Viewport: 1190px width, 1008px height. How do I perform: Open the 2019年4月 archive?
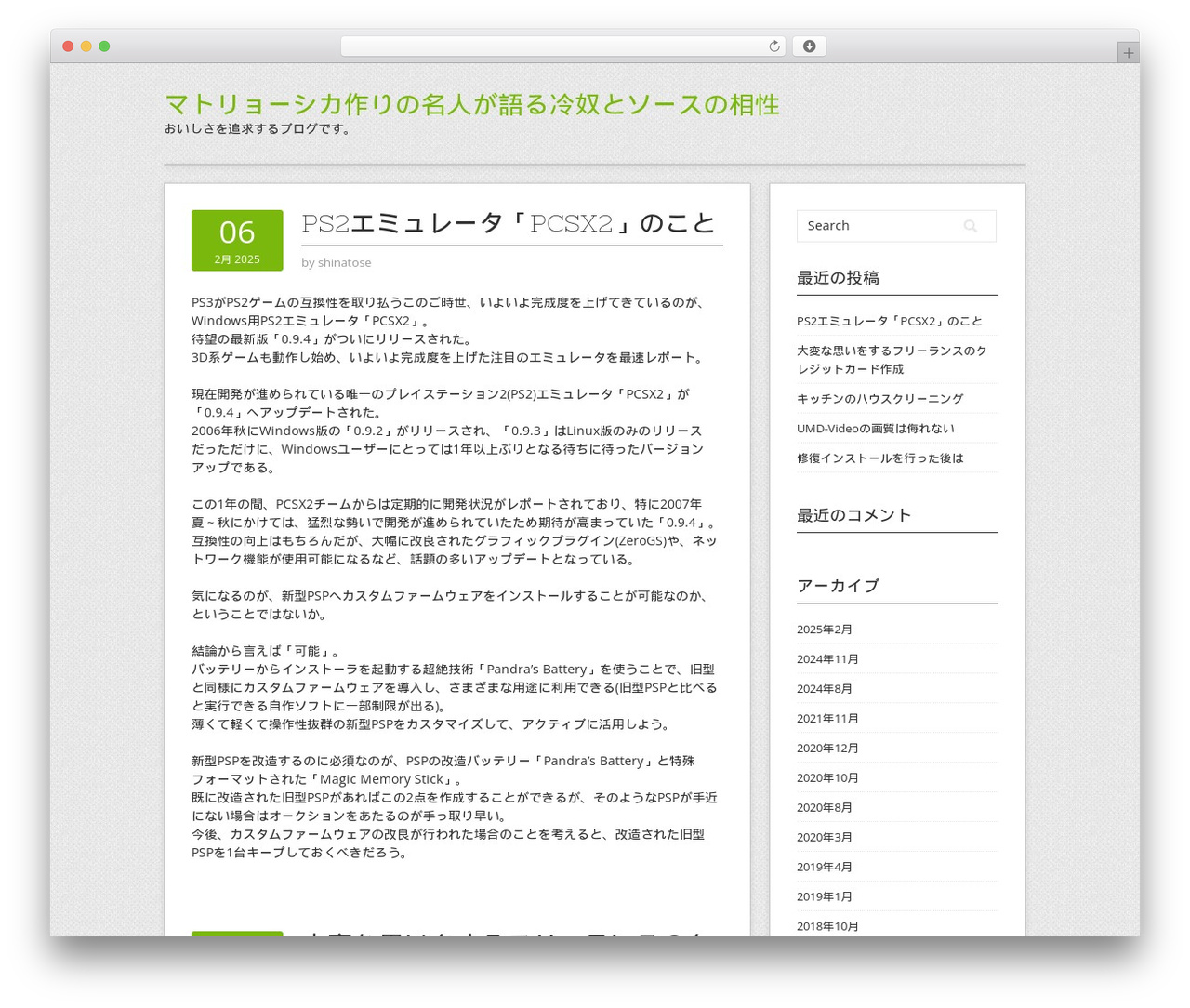825,868
